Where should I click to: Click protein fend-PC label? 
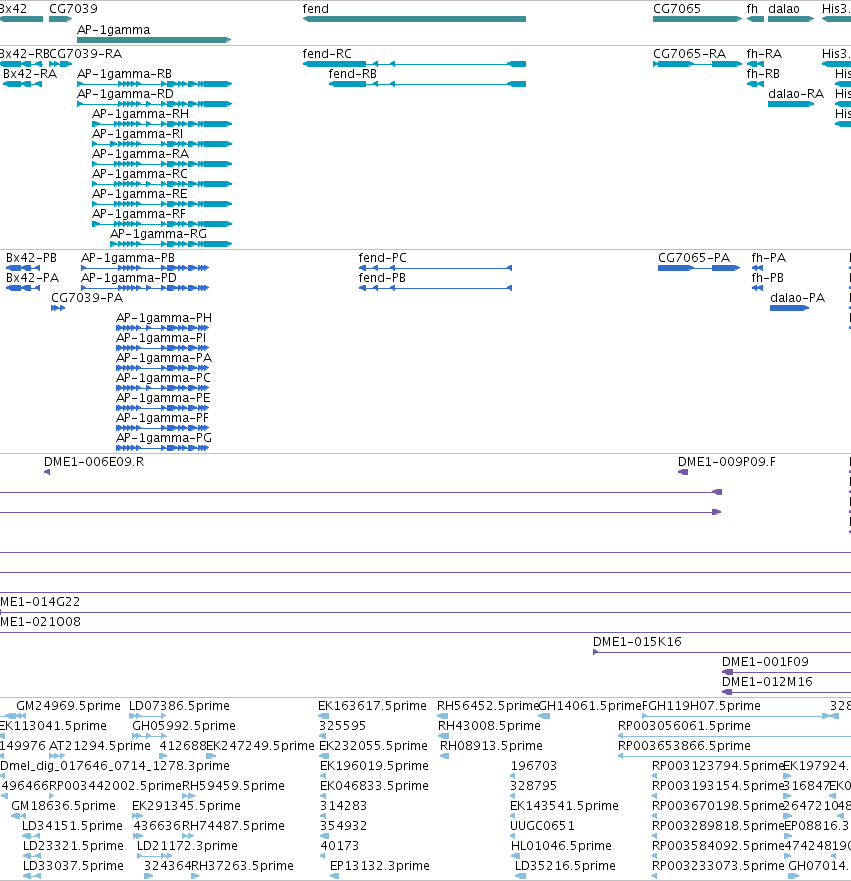coord(383,258)
